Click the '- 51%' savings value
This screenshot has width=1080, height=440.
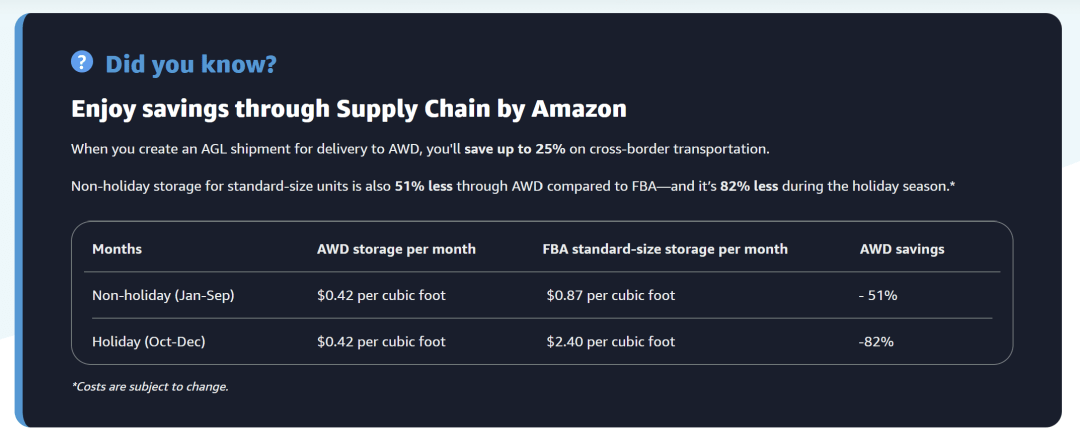(x=878, y=295)
